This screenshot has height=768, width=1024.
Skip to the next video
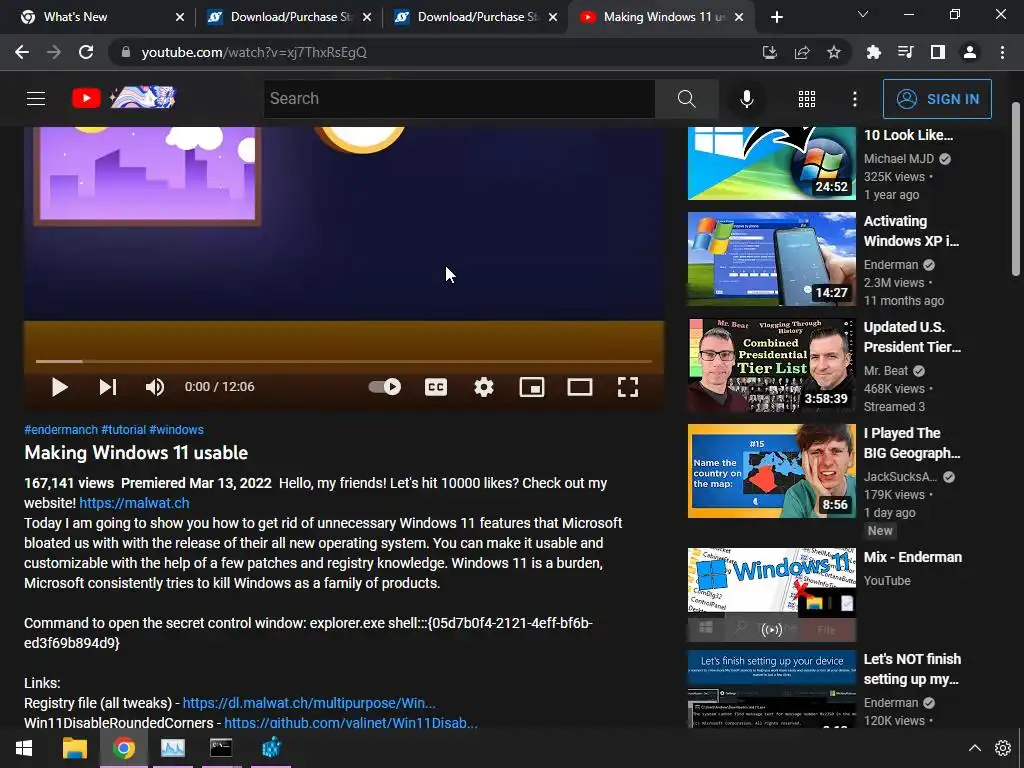(x=108, y=387)
